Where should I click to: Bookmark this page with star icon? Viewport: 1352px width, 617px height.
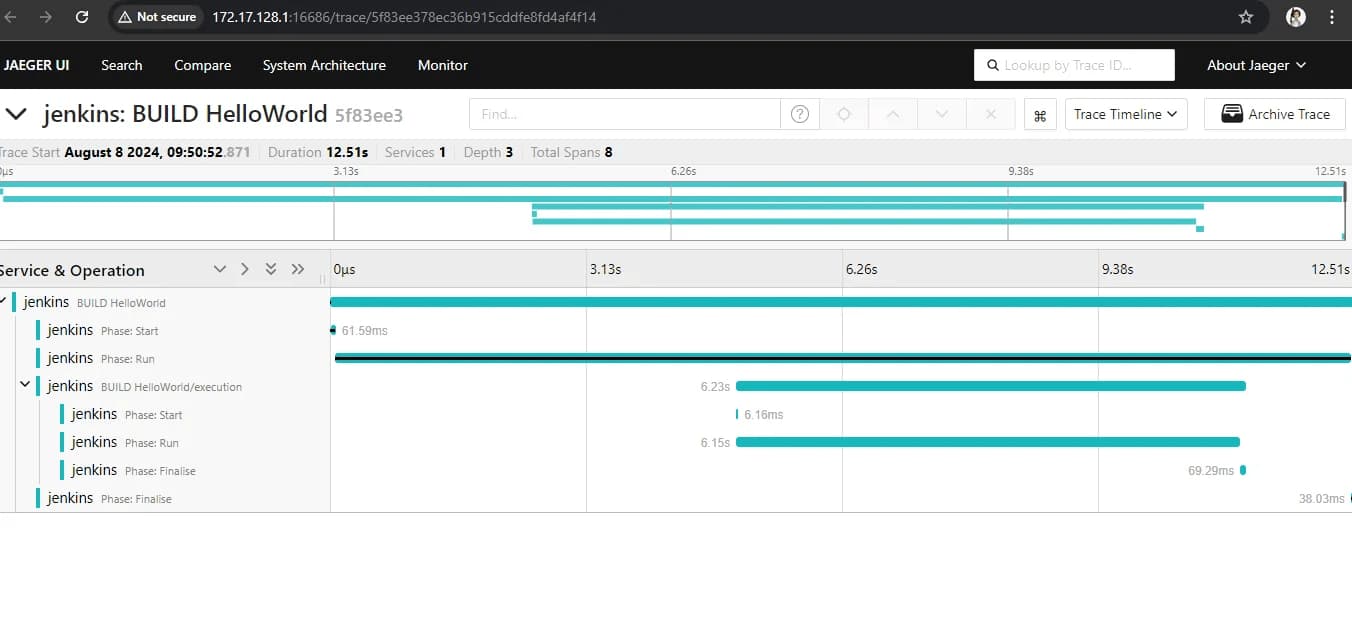click(1246, 17)
